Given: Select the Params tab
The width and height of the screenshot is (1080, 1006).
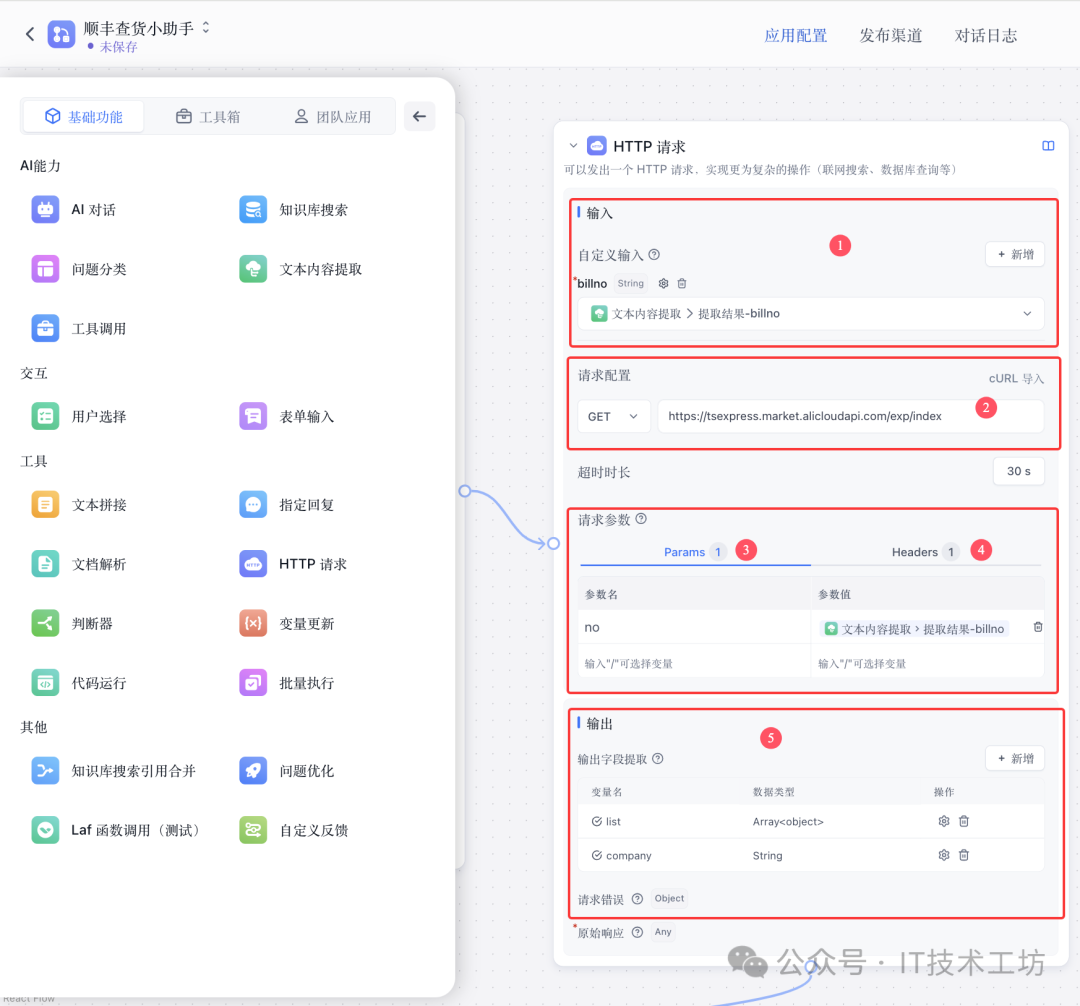Looking at the screenshot, I should 695,552.
